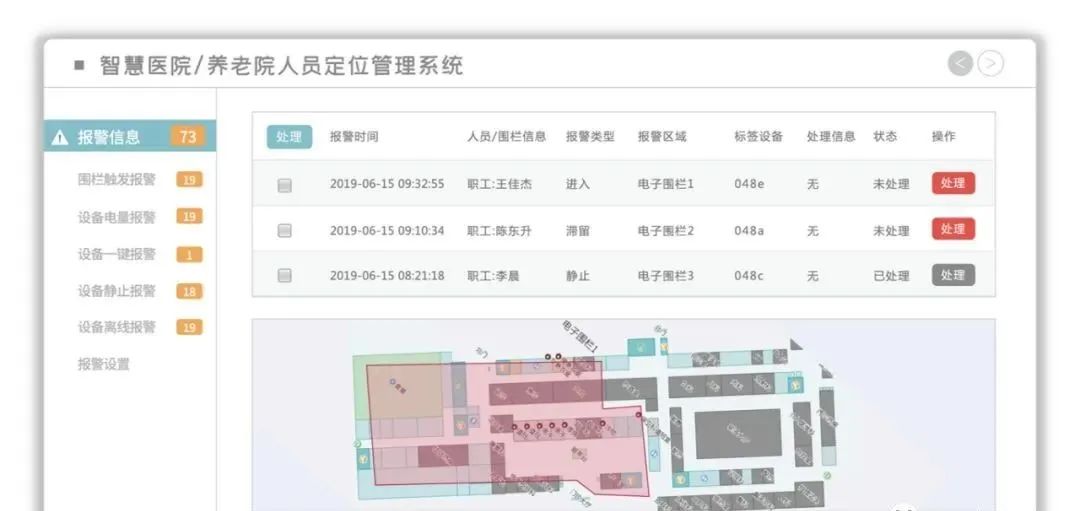
Task: Check the box for 李晨 alarm row
Action: click(285, 276)
